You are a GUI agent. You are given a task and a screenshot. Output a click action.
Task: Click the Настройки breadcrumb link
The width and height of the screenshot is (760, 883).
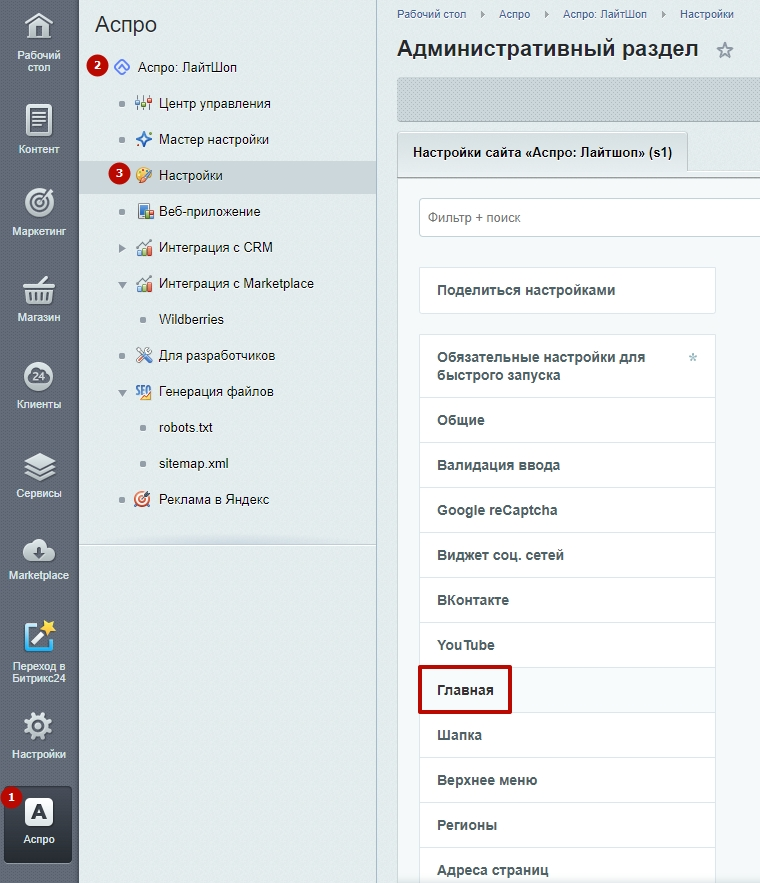click(x=707, y=14)
